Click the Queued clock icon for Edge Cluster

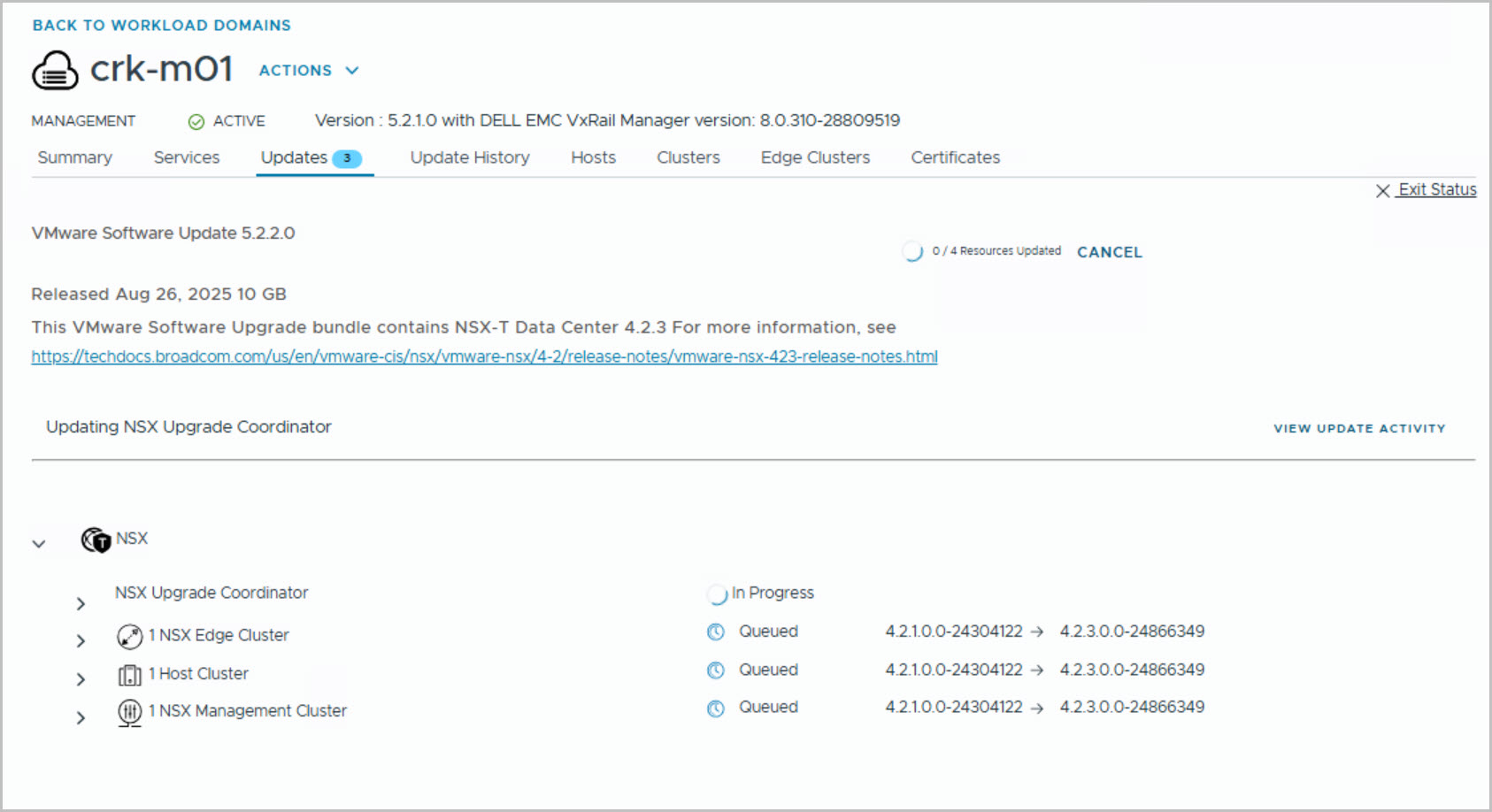coord(716,632)
